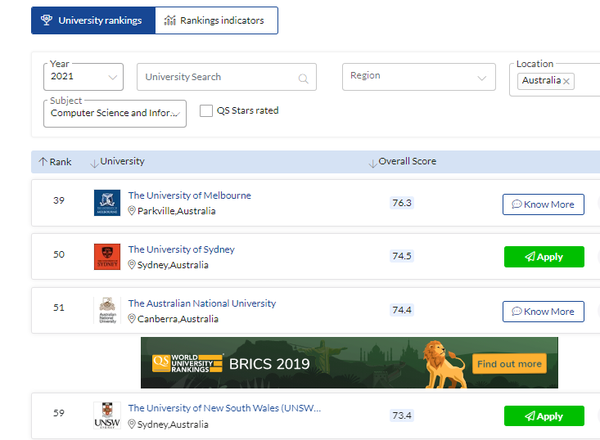Click the location pin beside Parkville, Australia
The width and height of the screenshot is (600, 440).
[x=132, y=211]
